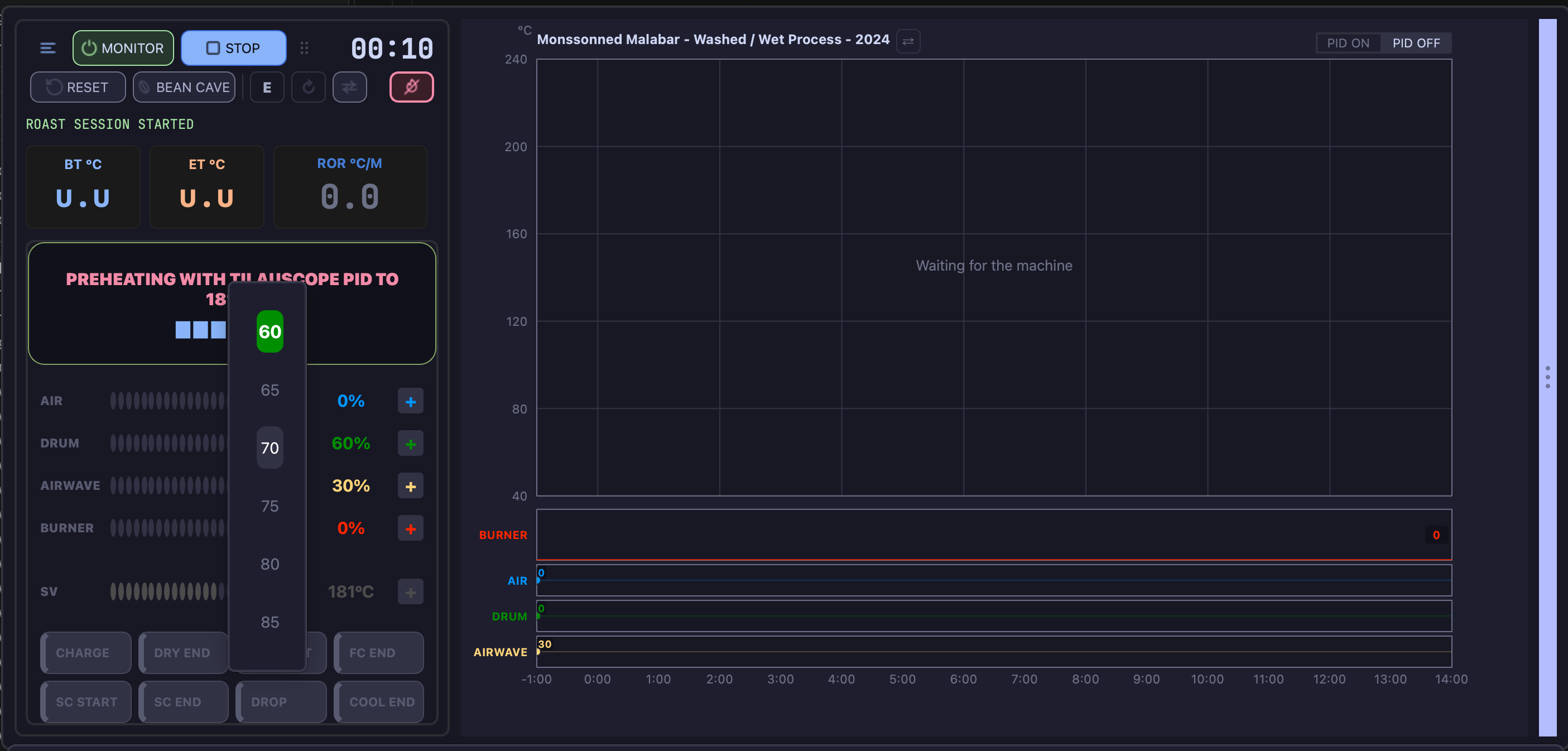Open the SV 181°C value
The image size is (1568, 751).
coord(351,591)
